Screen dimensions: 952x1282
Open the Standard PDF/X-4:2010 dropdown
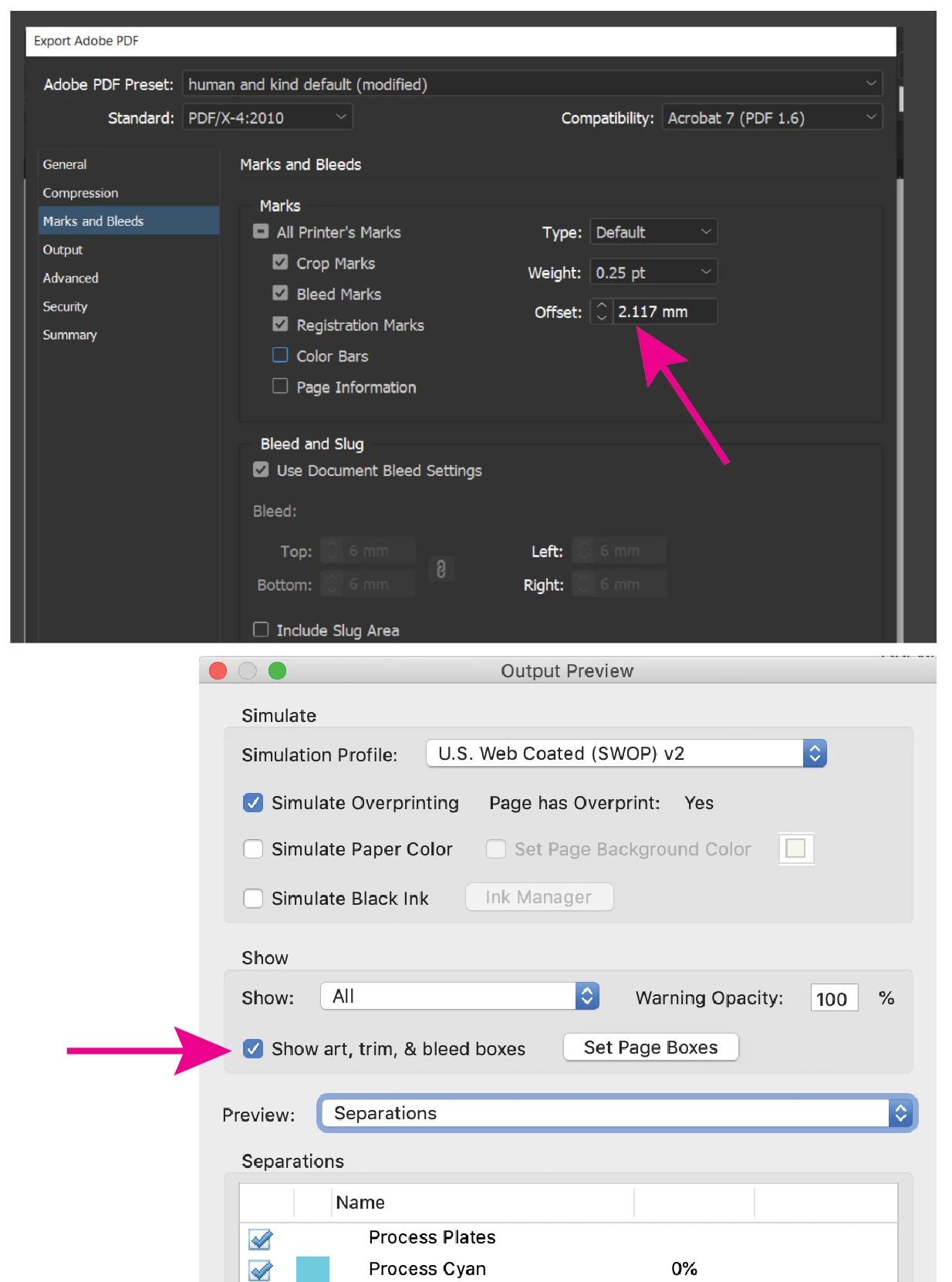(267, 118)
